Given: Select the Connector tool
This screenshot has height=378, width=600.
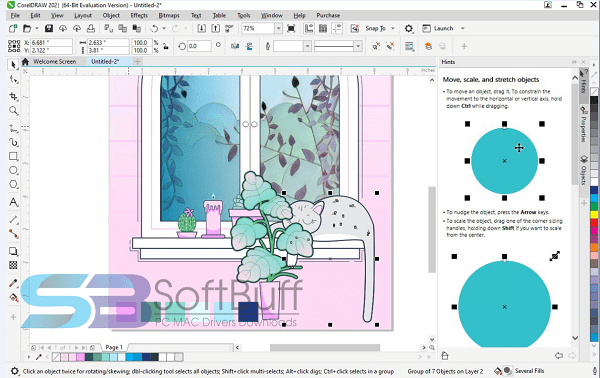Looking at the screenshot, I should click(x=13, y=233).
